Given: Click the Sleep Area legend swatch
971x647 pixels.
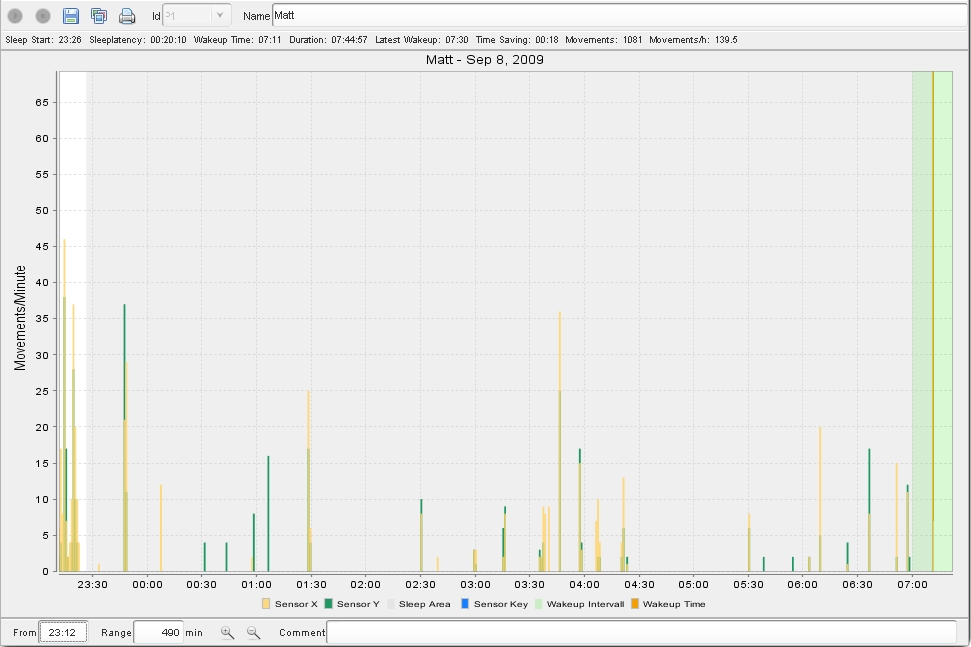Looking at the screenshot, I should (391, 604).
